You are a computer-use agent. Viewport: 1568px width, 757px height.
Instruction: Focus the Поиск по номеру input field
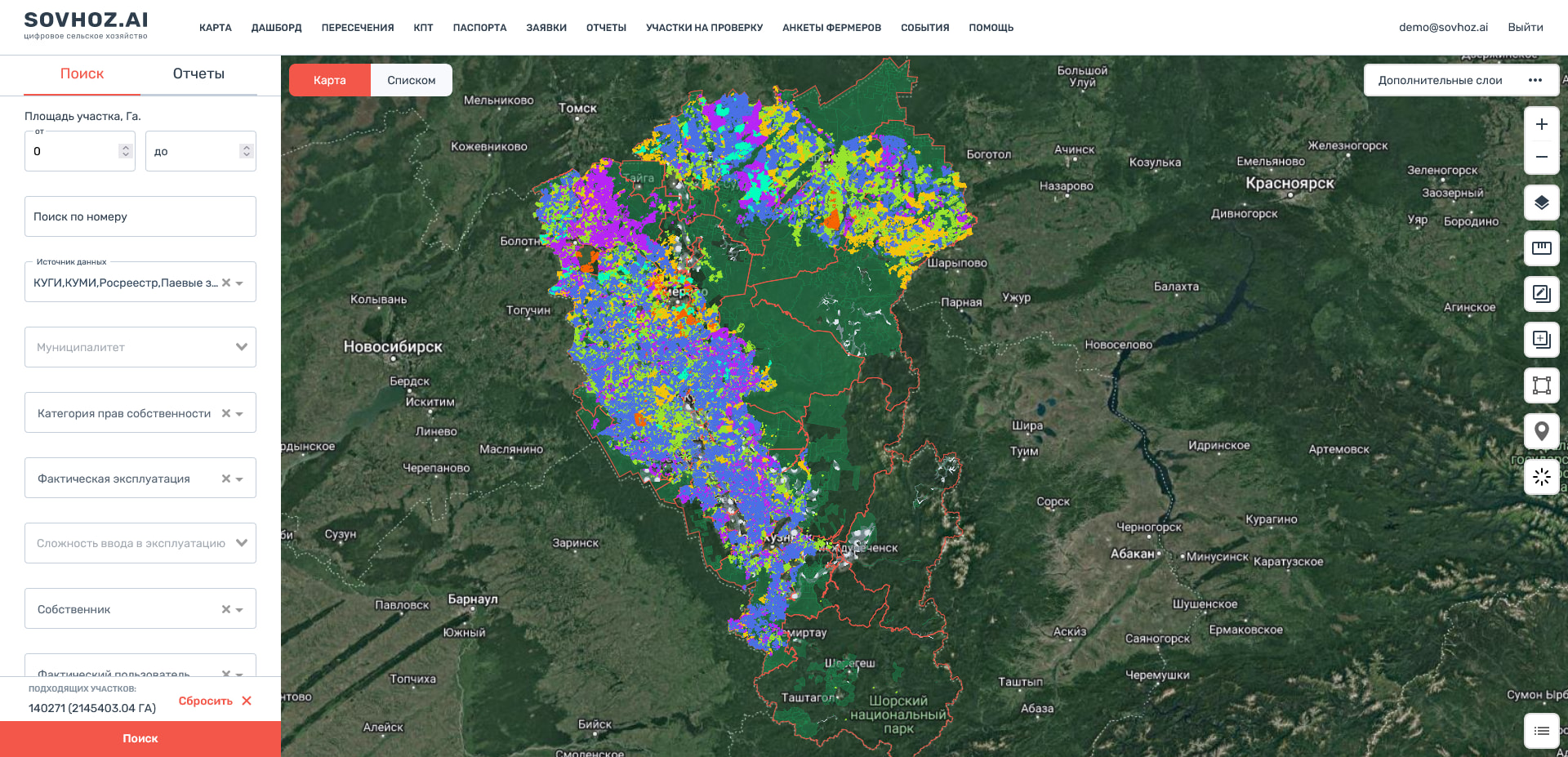(140, 216)
